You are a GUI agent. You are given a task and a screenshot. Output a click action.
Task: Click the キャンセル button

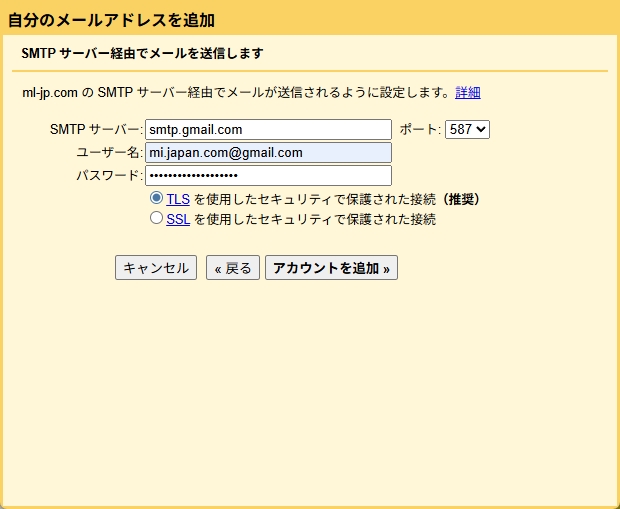(156, 268)
